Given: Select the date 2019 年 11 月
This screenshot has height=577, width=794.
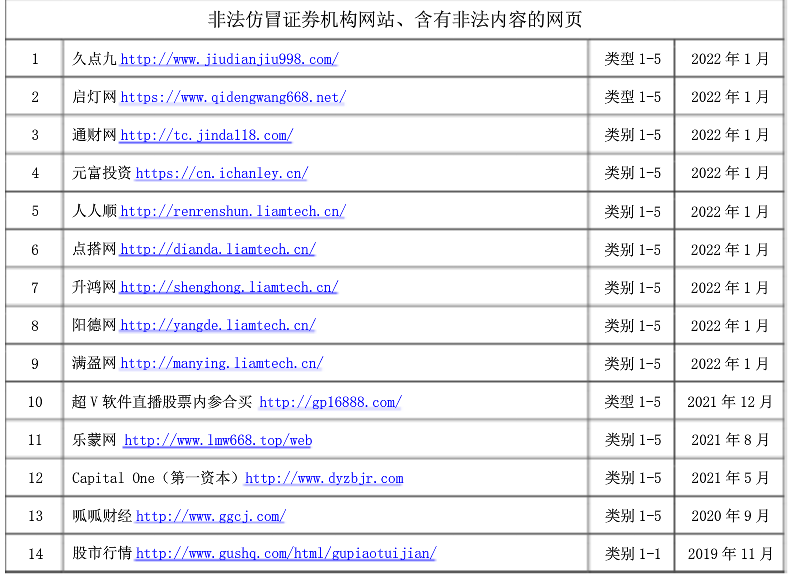Looking at the screenshot, I should tap(730, 554).
